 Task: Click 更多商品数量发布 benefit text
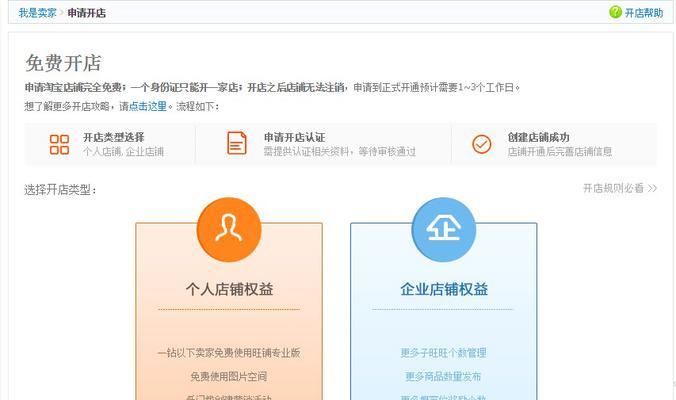[x=443, y=376]
